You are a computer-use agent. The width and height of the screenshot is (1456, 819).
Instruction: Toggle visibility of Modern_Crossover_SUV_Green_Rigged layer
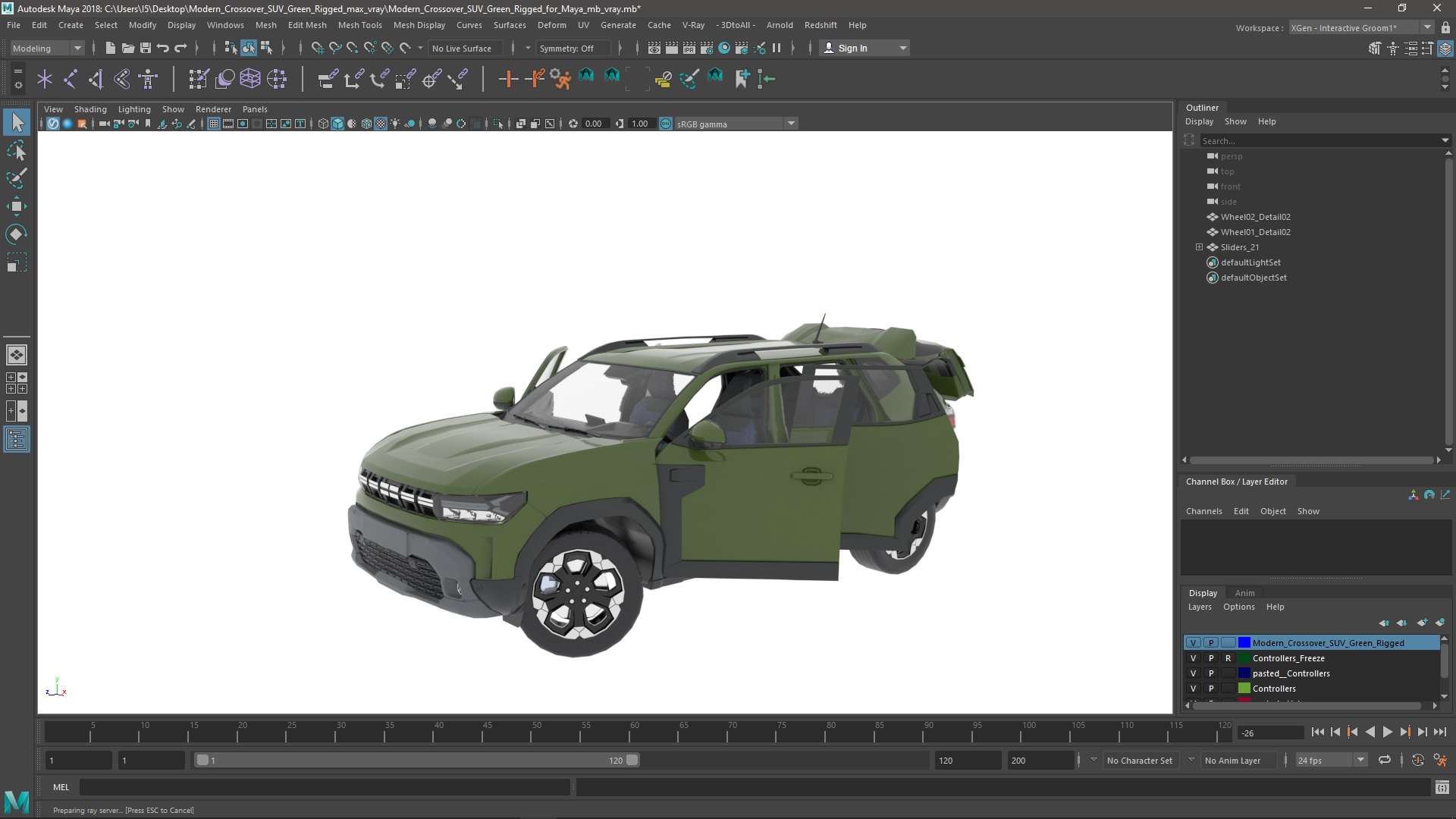1192,642
